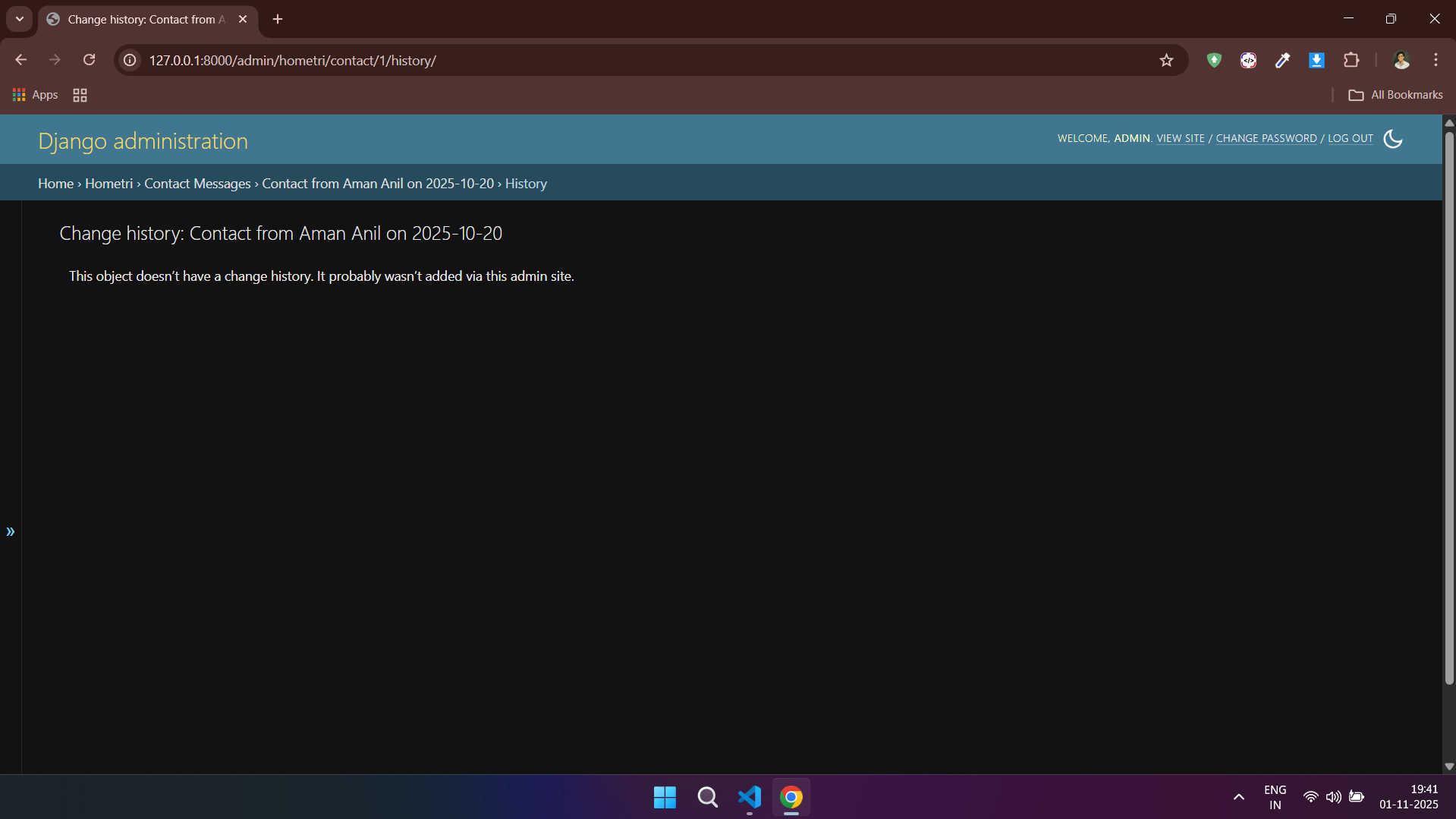Click the History breadcrumb text
Image resolution: width=1456 pixels, height=819 pixels.
point(526,184)
